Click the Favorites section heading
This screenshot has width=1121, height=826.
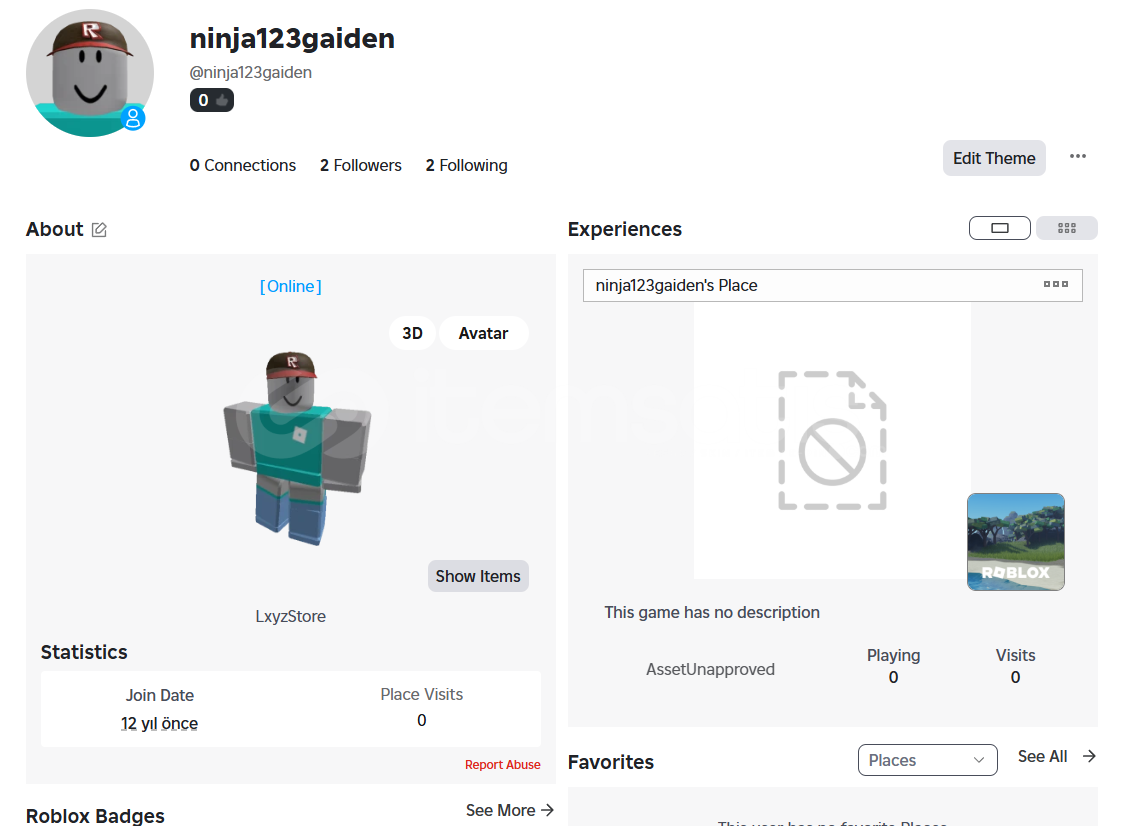point(611,762)
